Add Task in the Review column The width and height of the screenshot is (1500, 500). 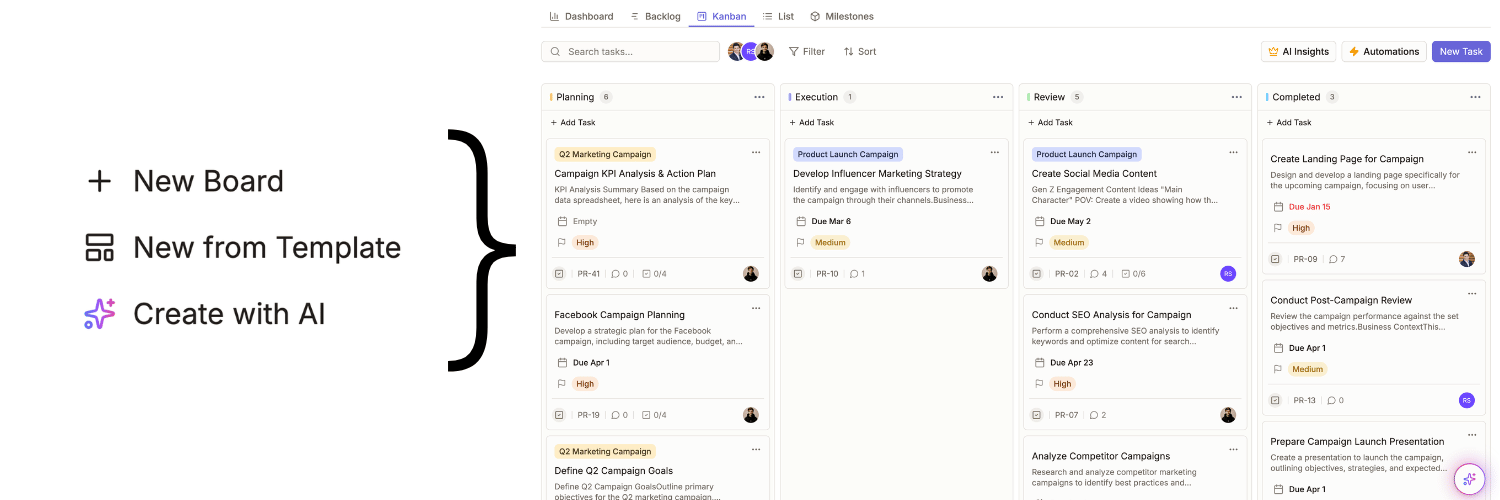point(1051,122)
